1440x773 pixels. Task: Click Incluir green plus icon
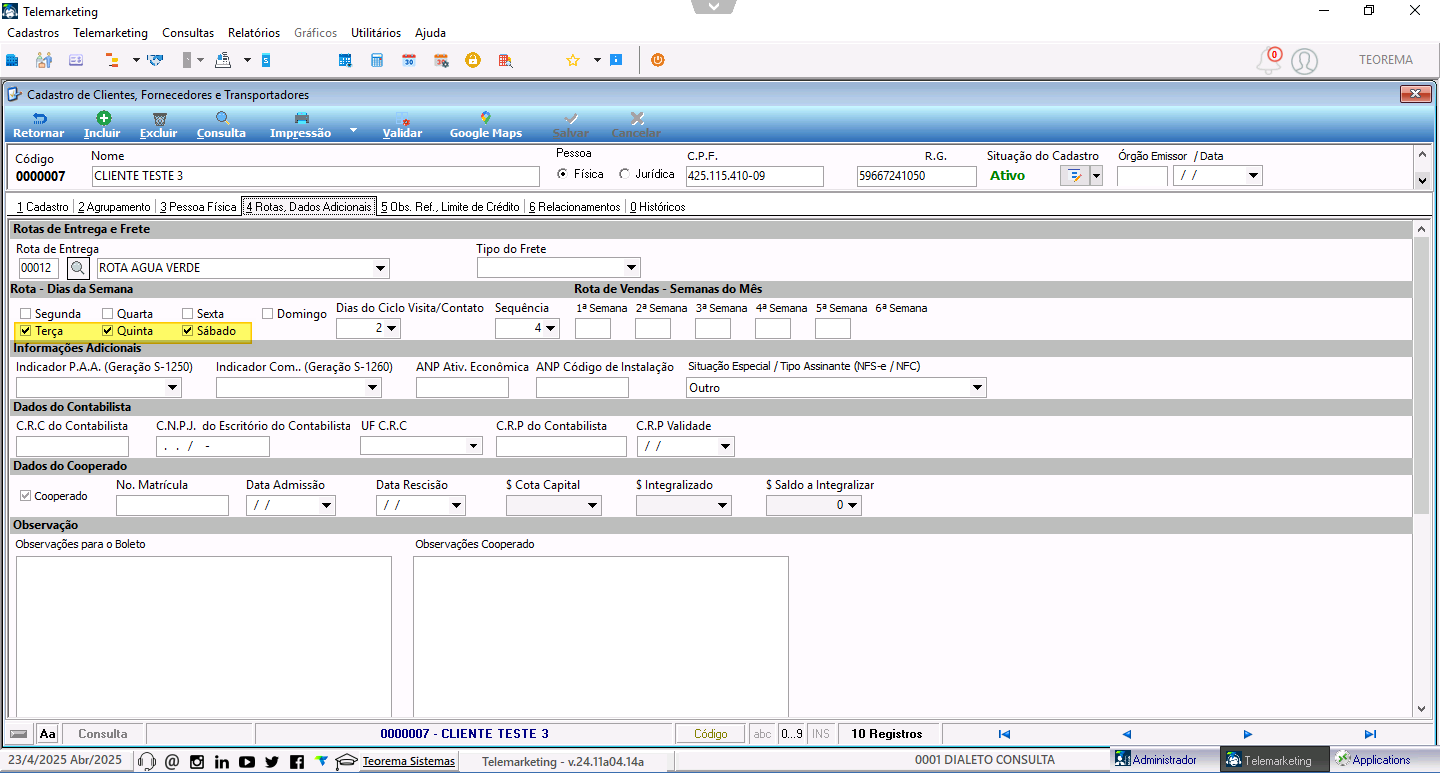click(103, 118)
